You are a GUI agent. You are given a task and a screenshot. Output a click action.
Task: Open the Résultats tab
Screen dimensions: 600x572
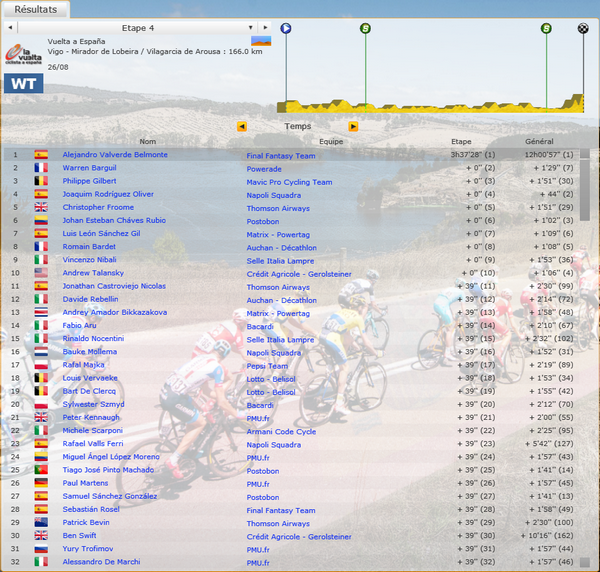36,9
